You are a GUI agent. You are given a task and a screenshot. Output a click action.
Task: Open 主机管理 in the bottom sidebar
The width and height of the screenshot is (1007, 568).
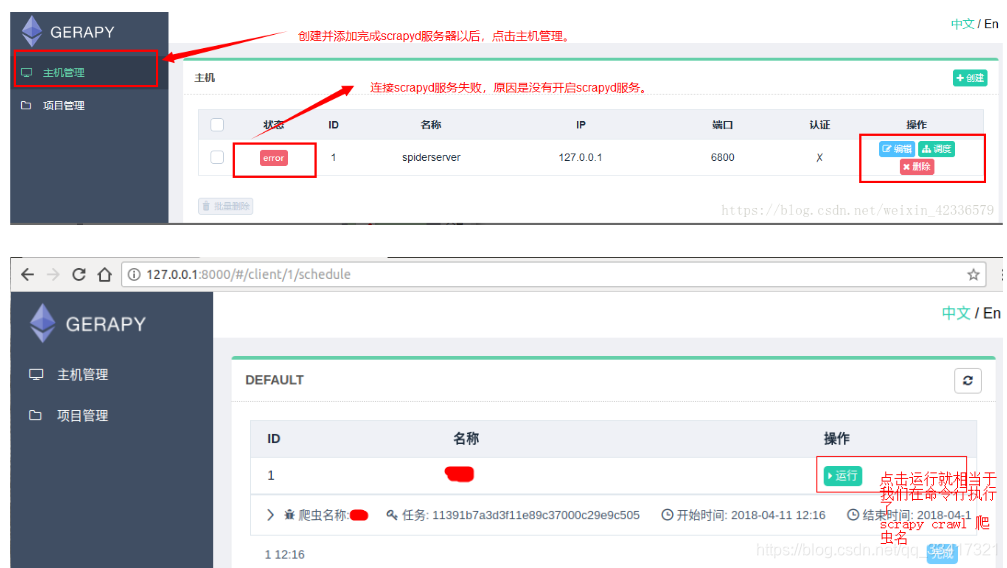[82, 375]
